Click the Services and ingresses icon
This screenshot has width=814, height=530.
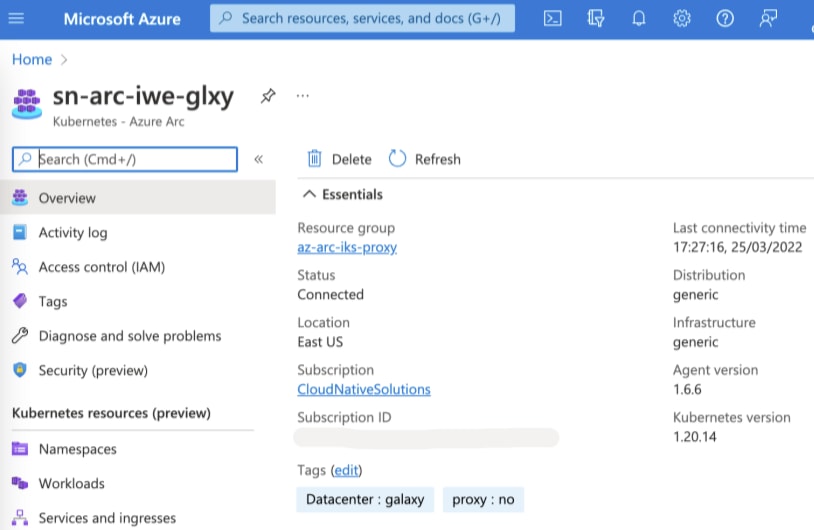click(x=20, y=518)
